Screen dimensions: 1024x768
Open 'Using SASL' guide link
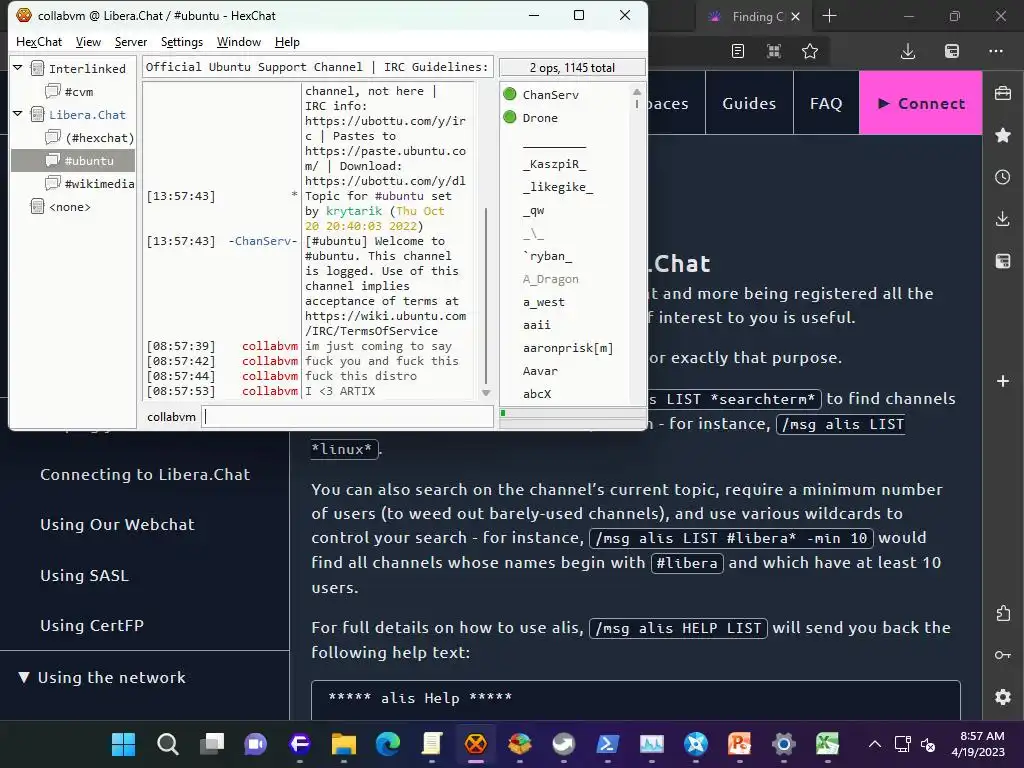(x=84, y=575)
